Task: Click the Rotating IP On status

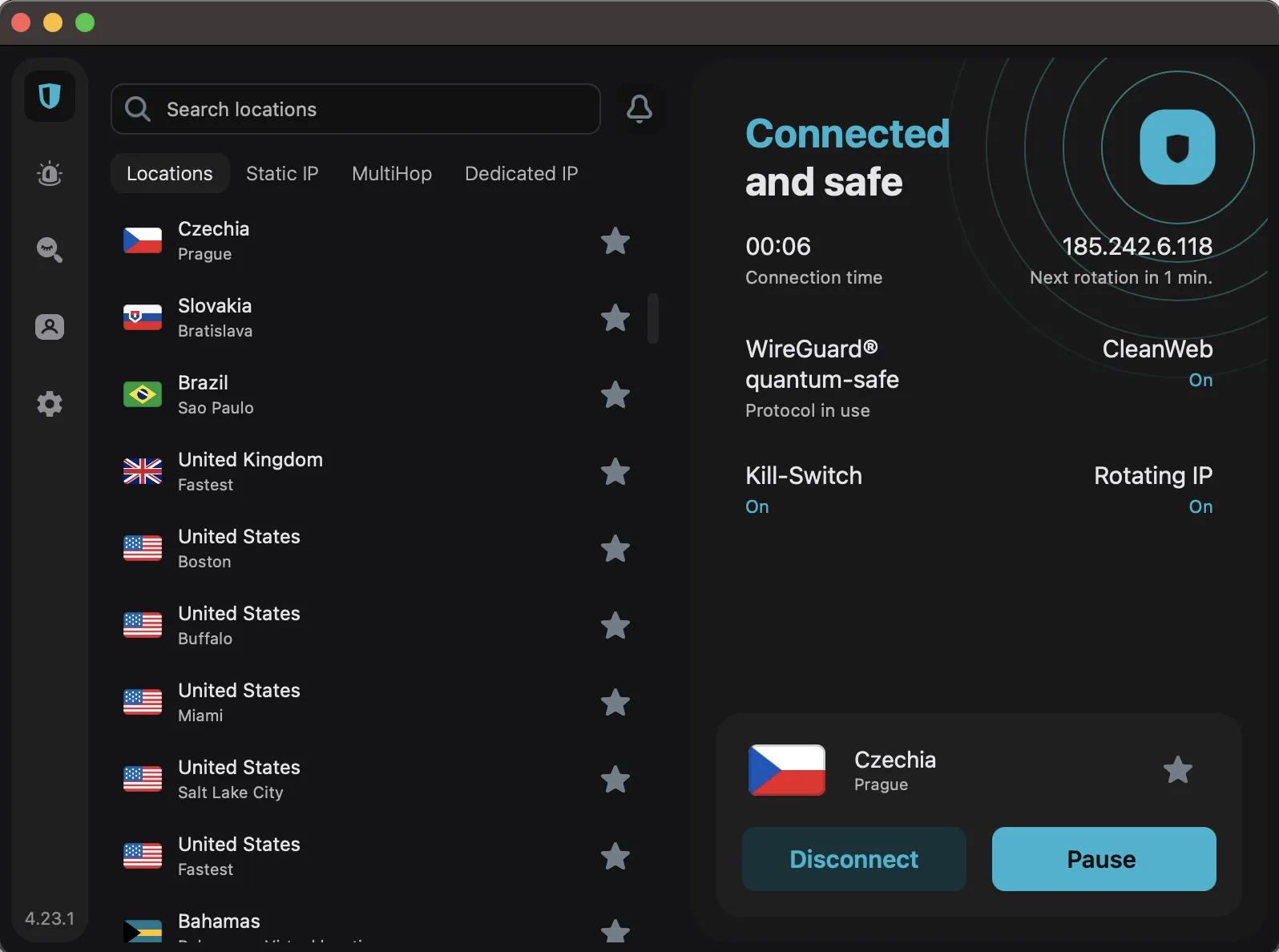Action: pyautogui.click(x=1200, y=506)
